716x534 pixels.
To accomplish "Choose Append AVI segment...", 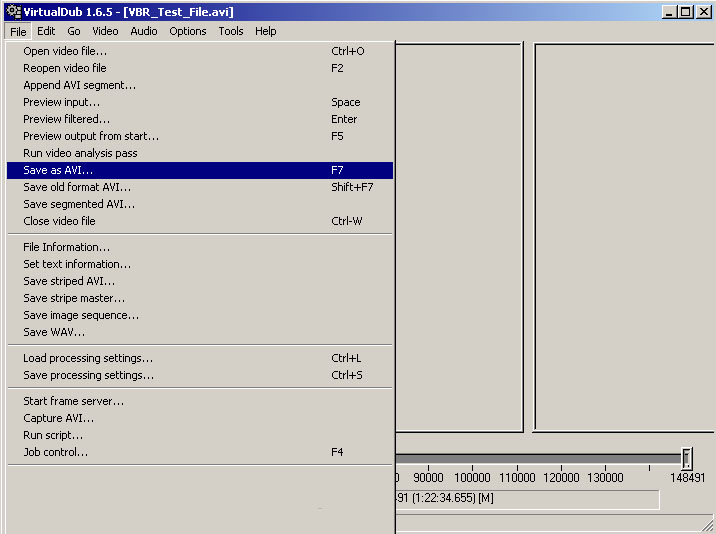I will click(x=200, y=85).
